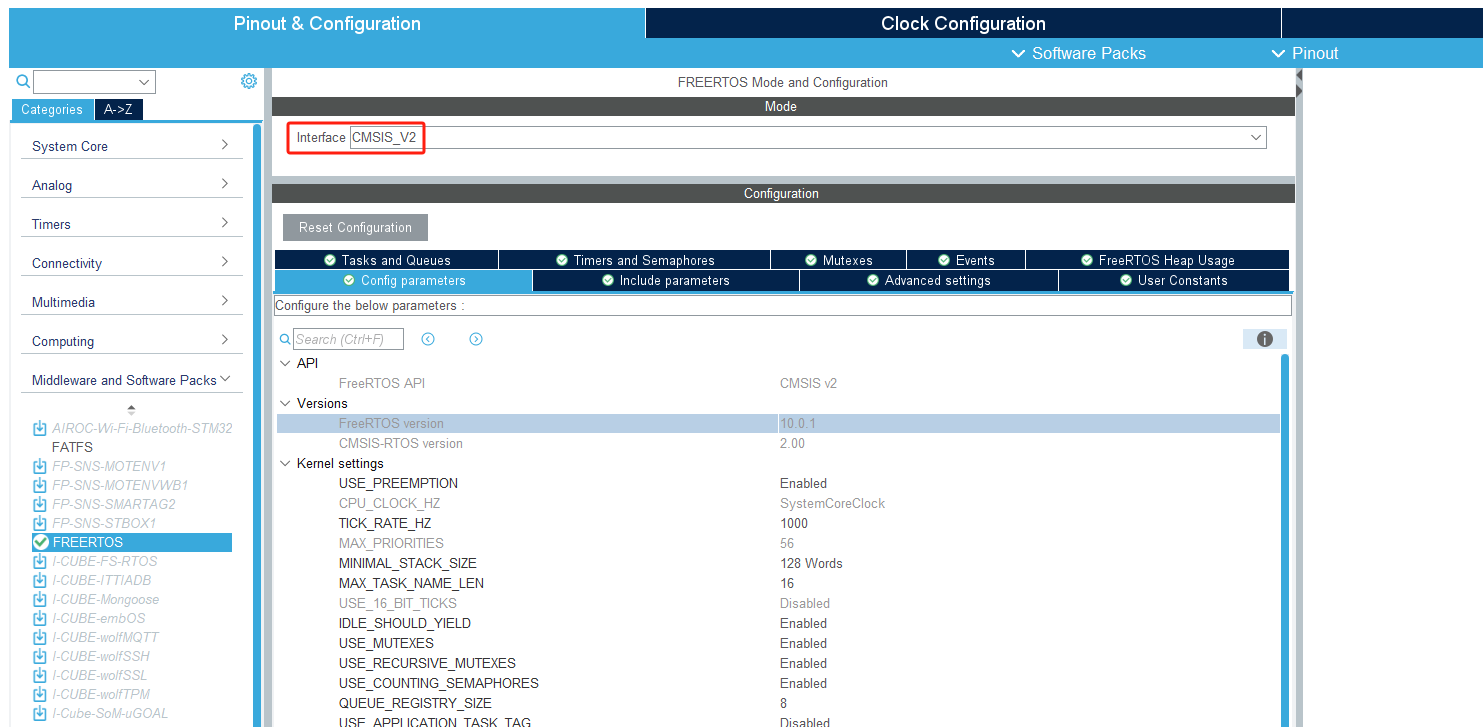
Task: Open the Timers and Semaphores tab
Action: 635,260
